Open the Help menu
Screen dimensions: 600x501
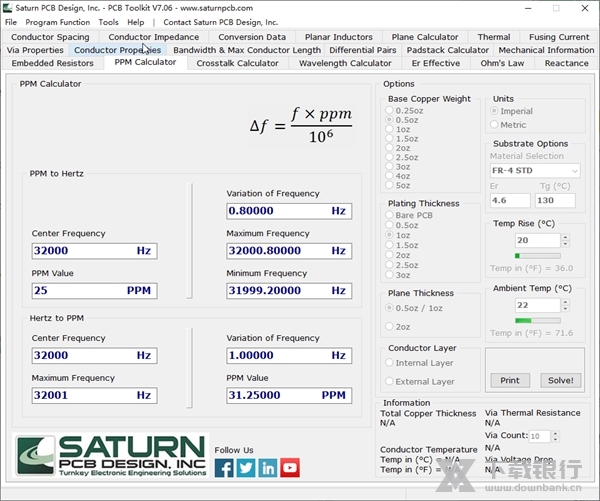(135, 22)
